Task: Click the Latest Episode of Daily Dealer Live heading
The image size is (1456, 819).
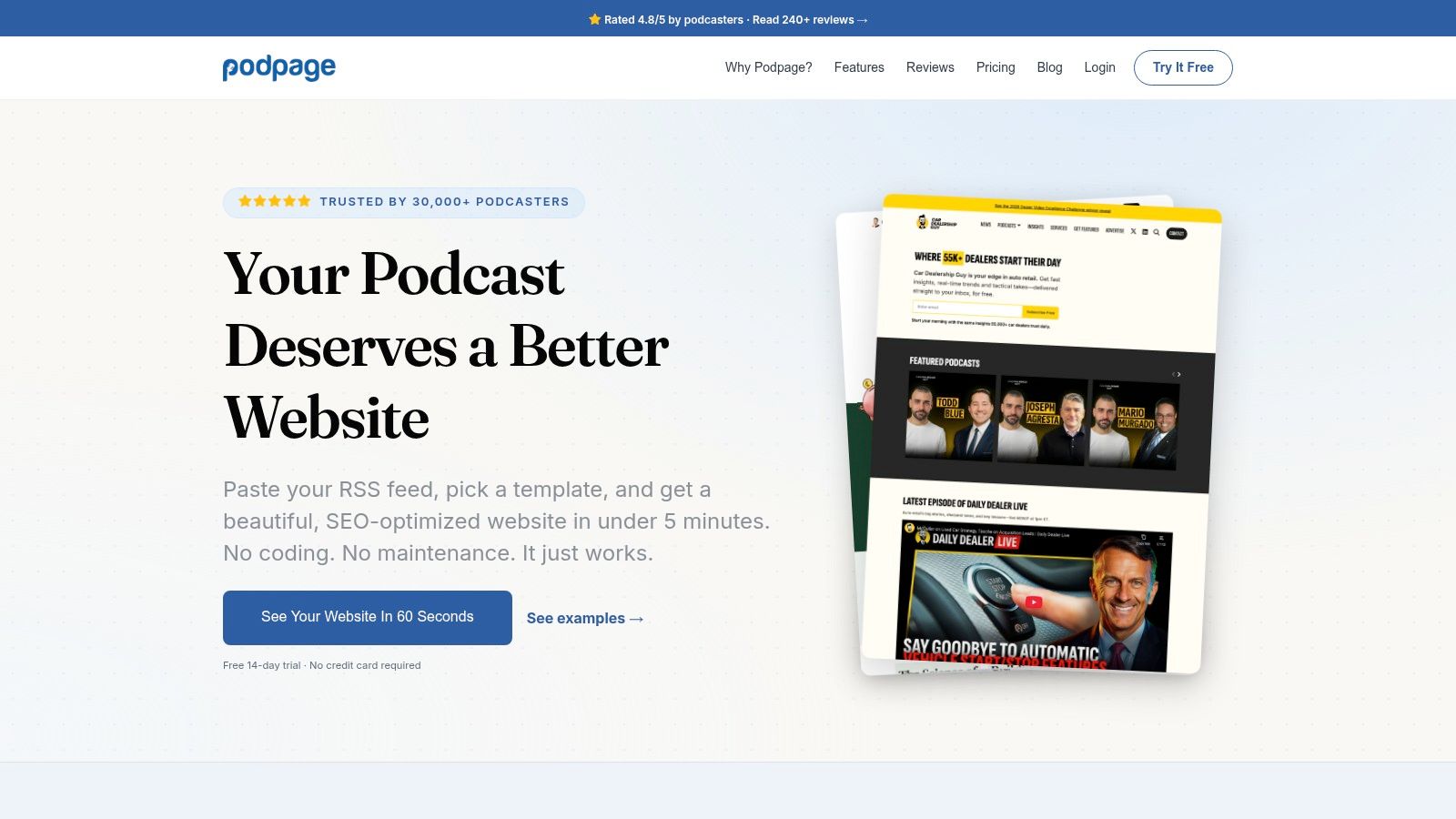Action: (x=965, y=503)
